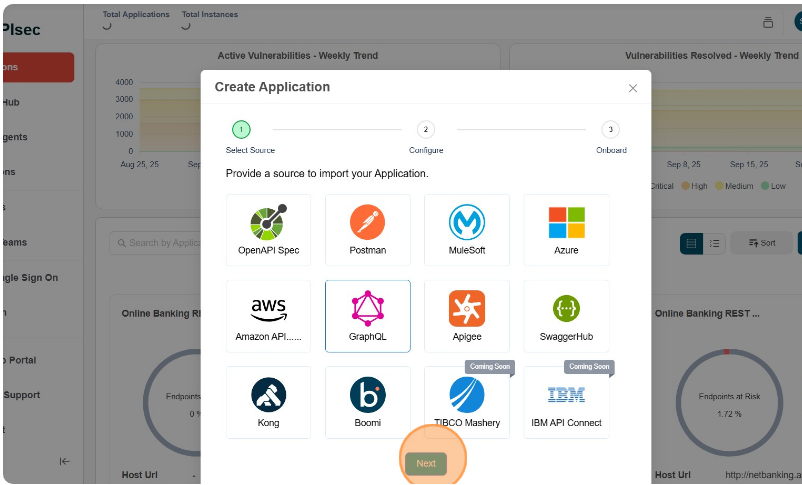Choose the GraphQL source icon

coord(367,316)
